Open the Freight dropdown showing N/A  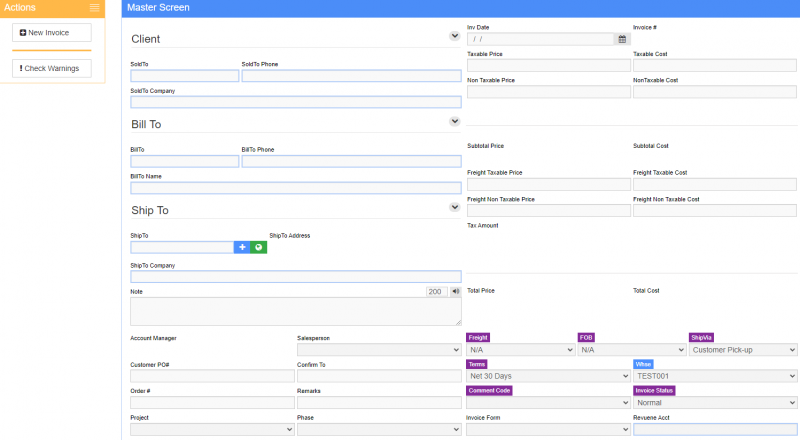coord(521,350)
